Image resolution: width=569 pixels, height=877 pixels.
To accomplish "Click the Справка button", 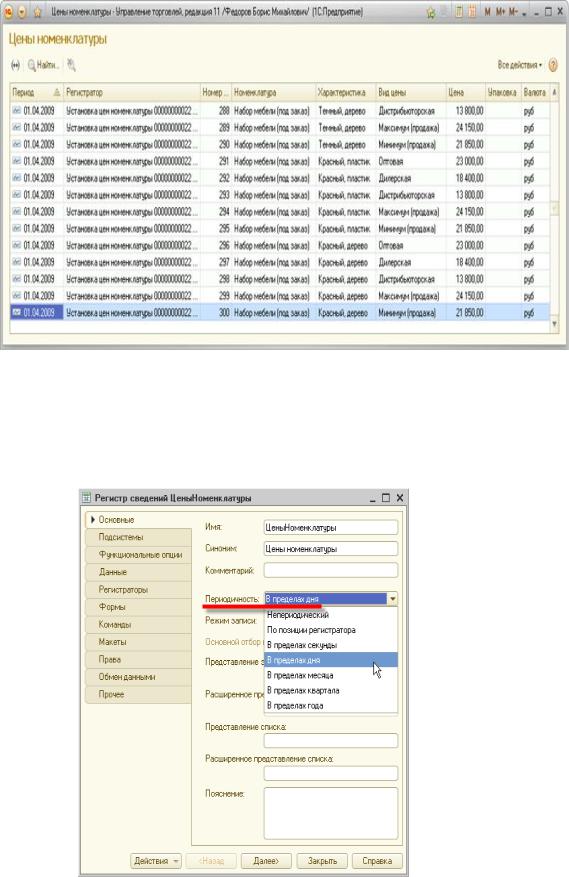I will click(x=377, y=861).
